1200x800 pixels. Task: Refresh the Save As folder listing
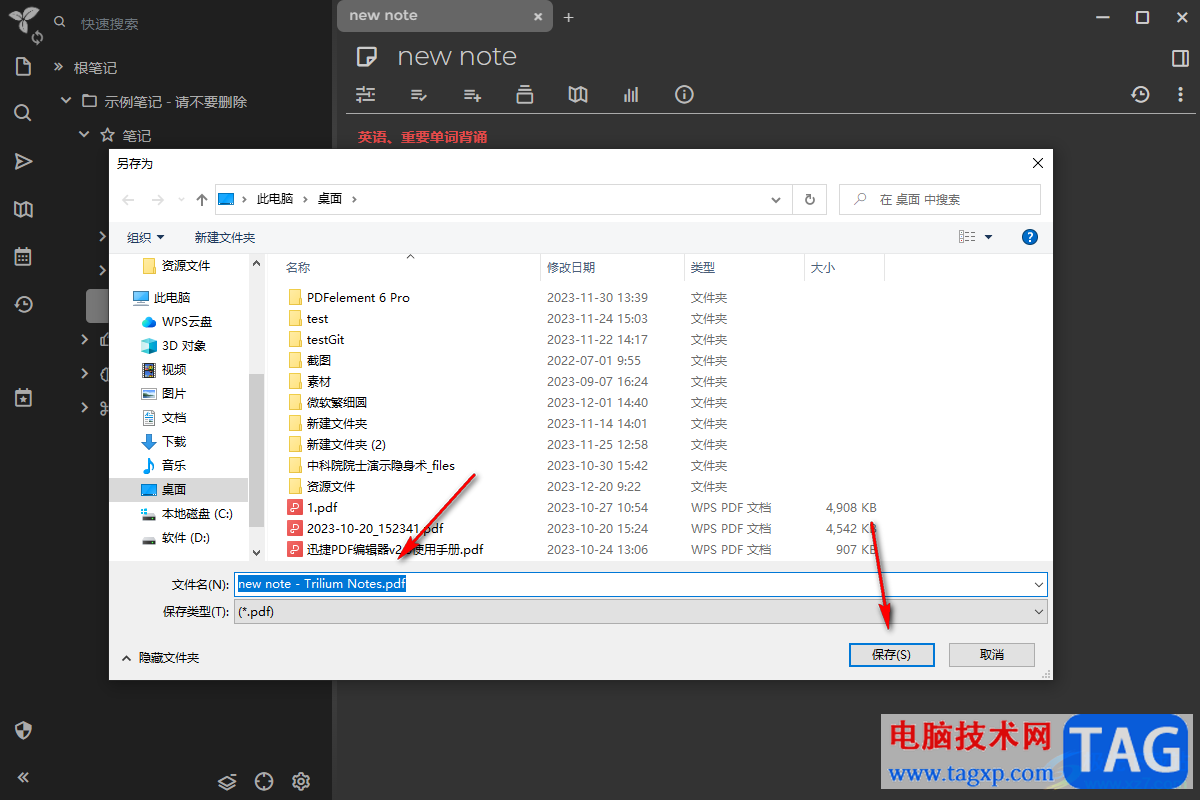coord(809,199)
